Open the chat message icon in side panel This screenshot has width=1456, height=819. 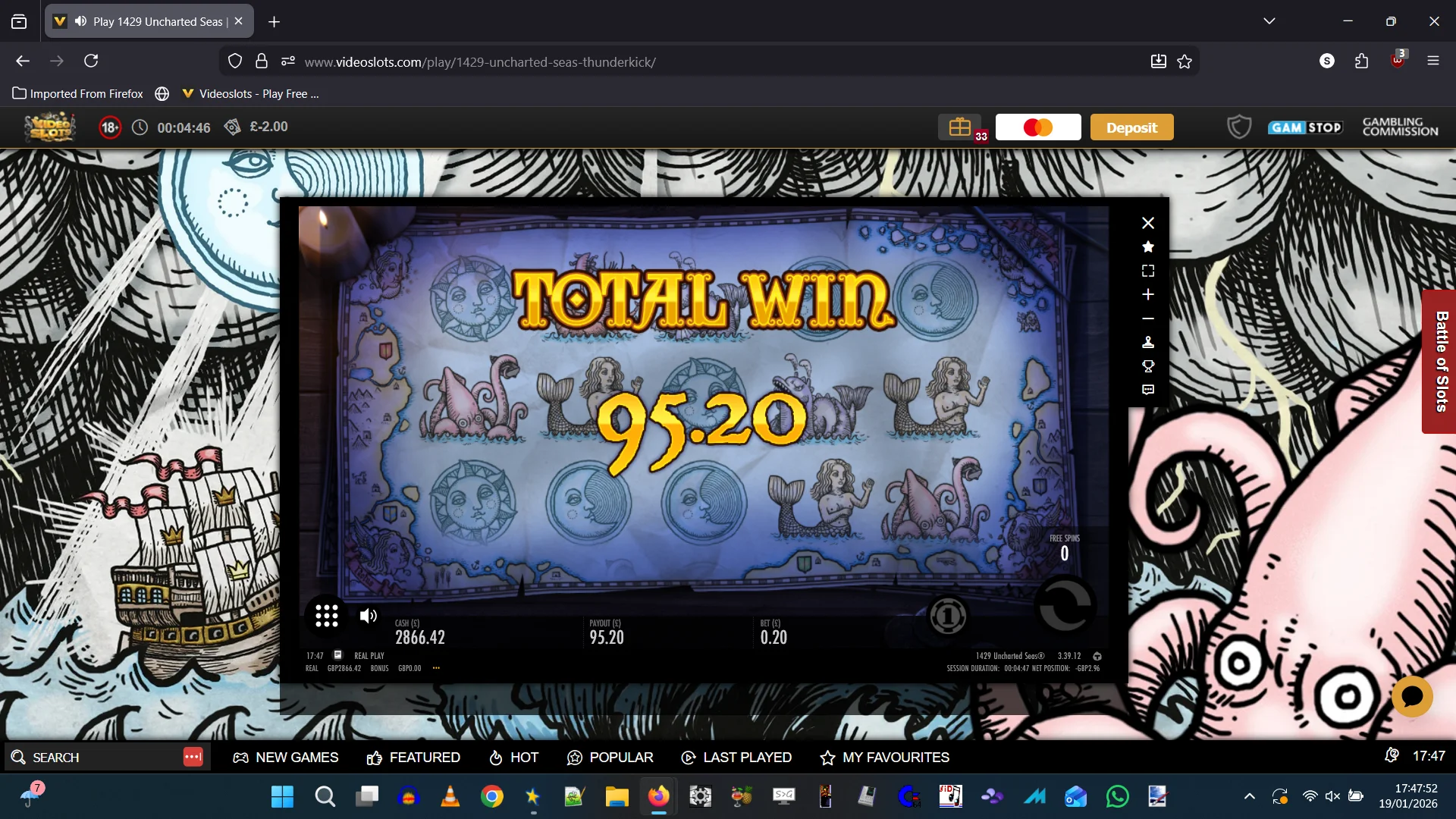(1148, 390)
